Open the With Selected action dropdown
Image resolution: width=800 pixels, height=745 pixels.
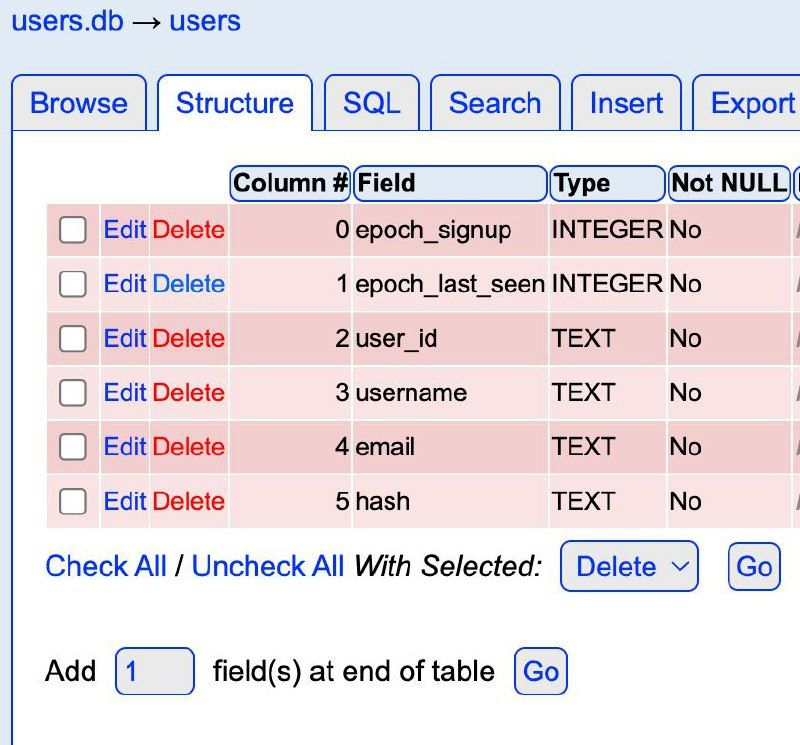(x=629, y=567)
